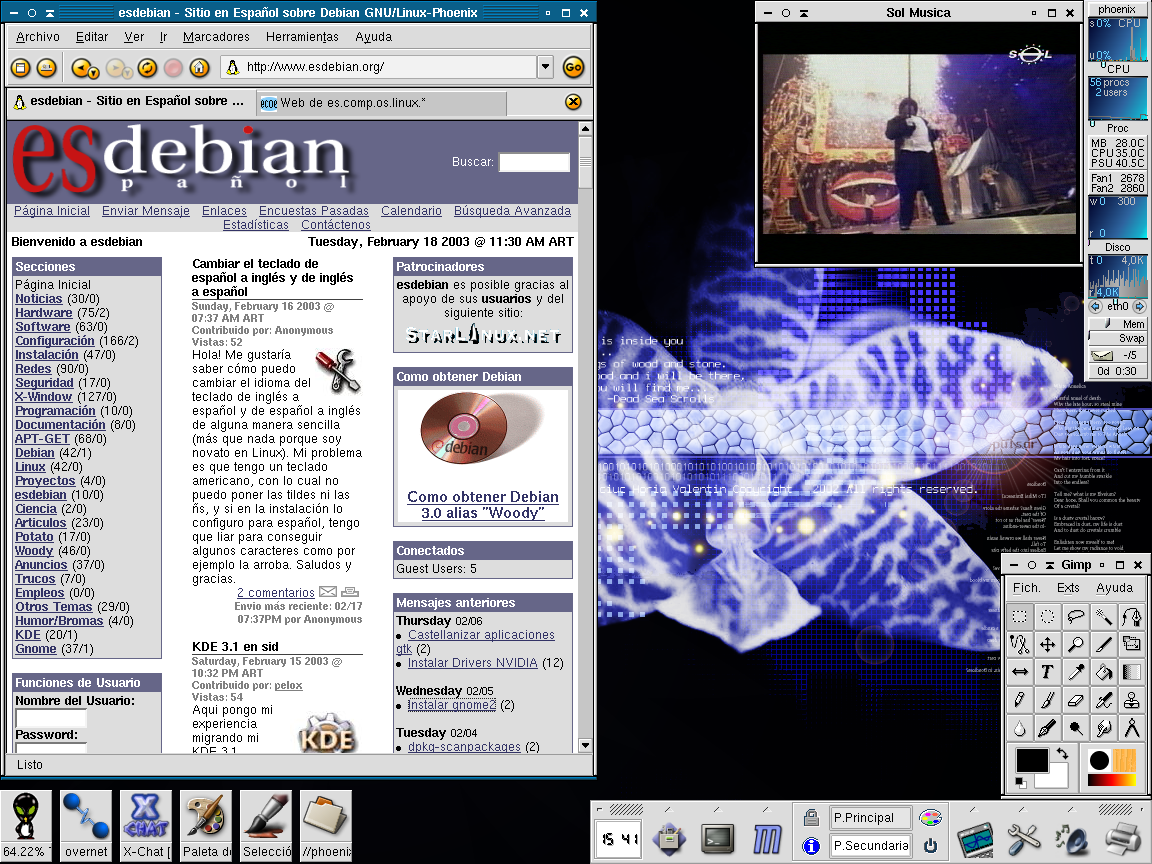Choose the bucket fill tool

coord(1103,672)
